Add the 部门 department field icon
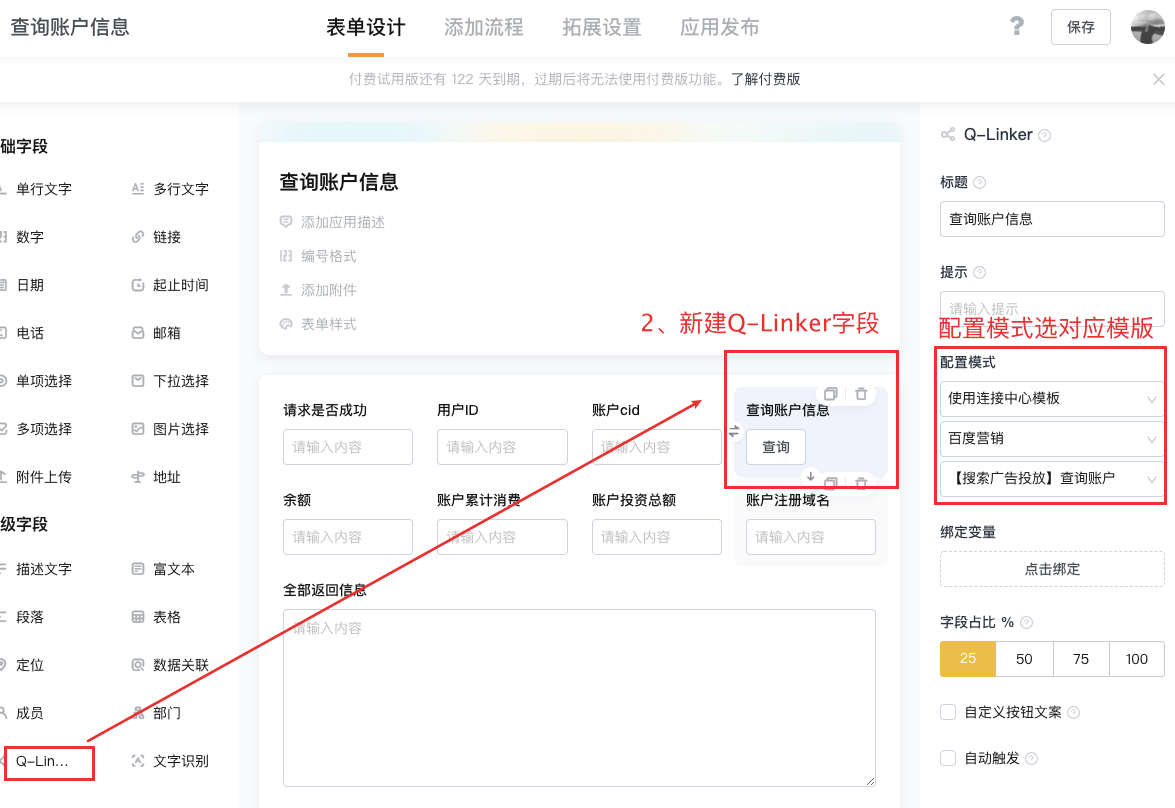The image size is (1175, 808). [x=138, y=713]
